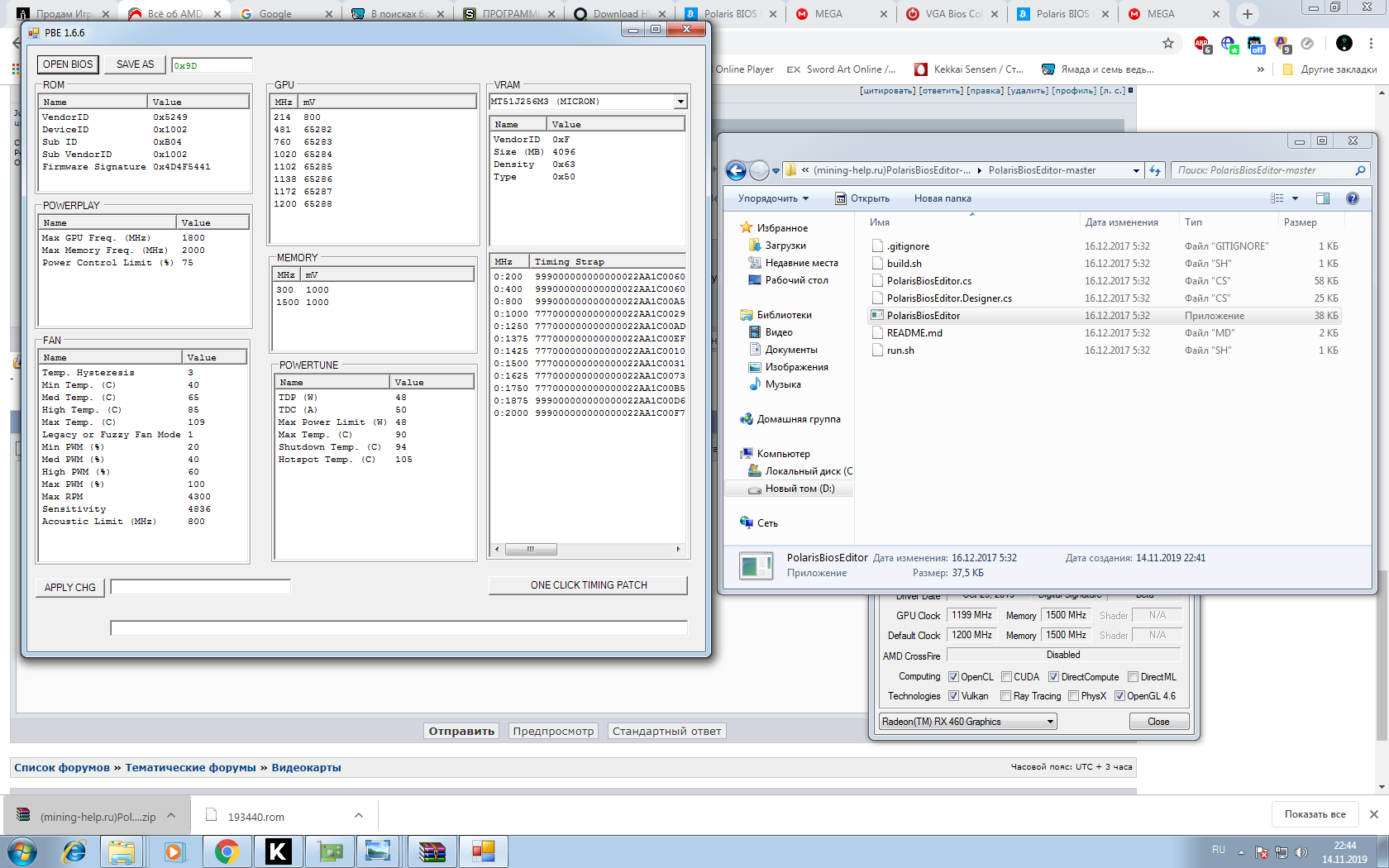Bookmark this page with the star icon

click(x=1168, y=44)
